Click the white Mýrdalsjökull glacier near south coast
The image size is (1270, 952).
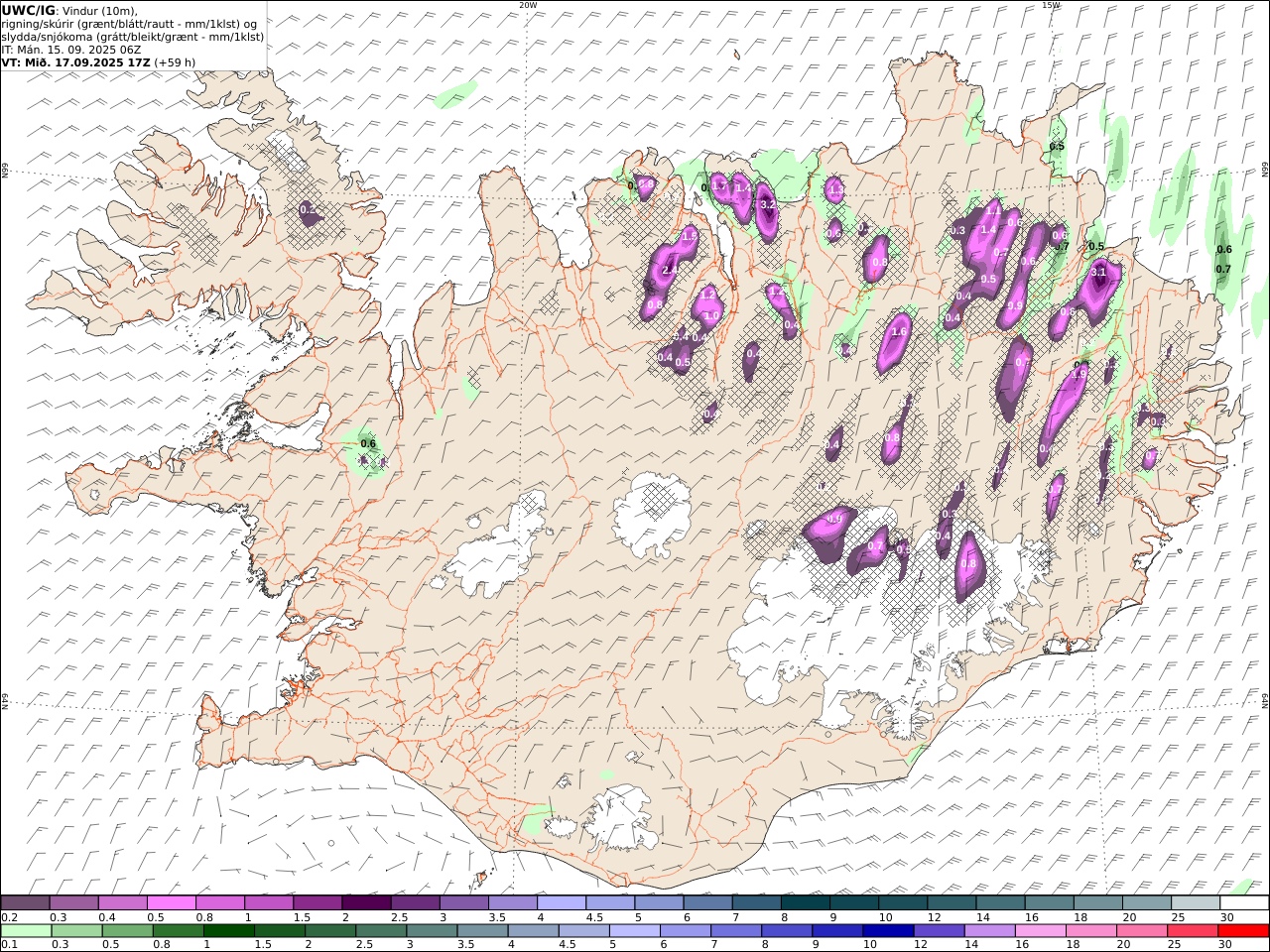620,818
